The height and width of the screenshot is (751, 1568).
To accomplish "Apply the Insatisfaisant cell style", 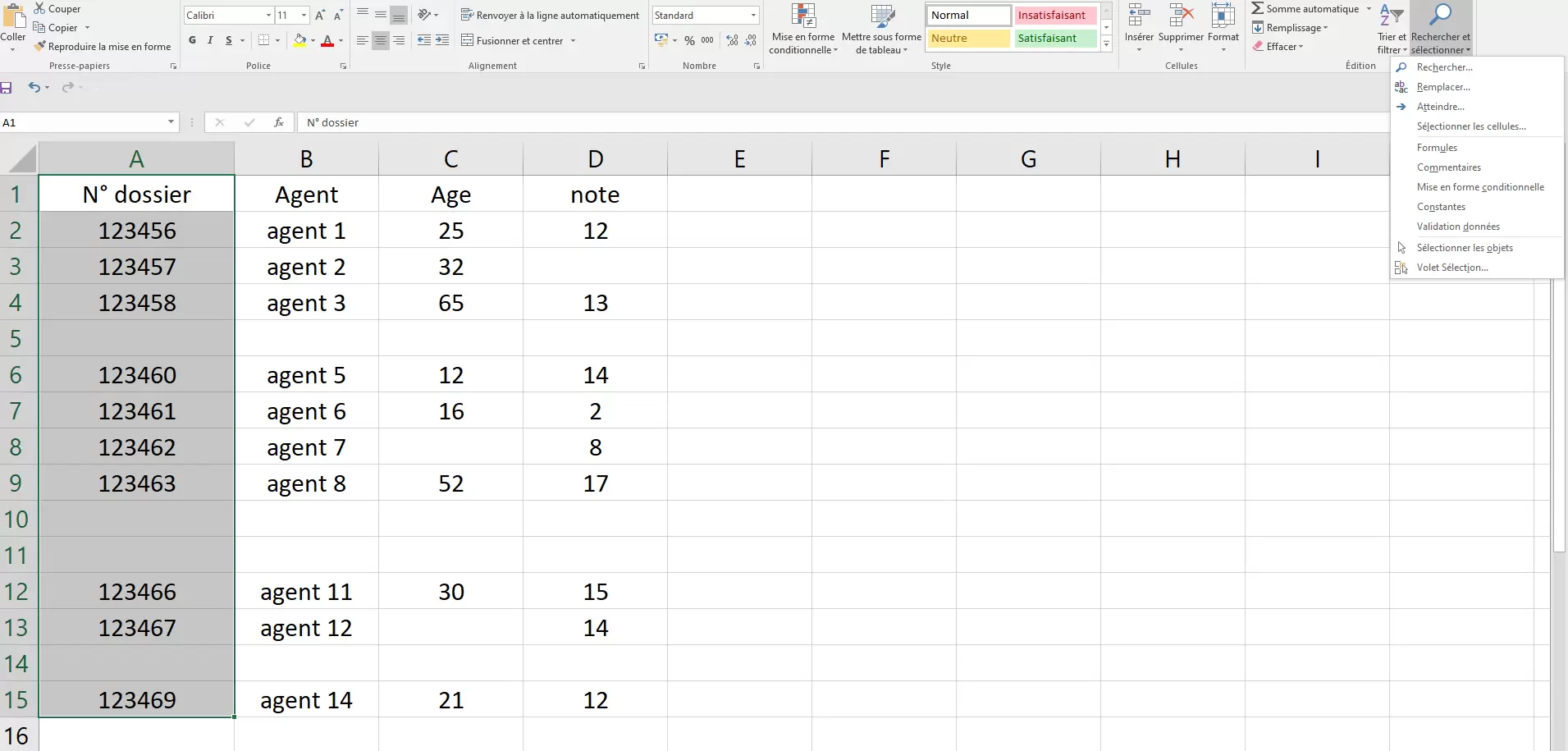I will click(1056, 15).
